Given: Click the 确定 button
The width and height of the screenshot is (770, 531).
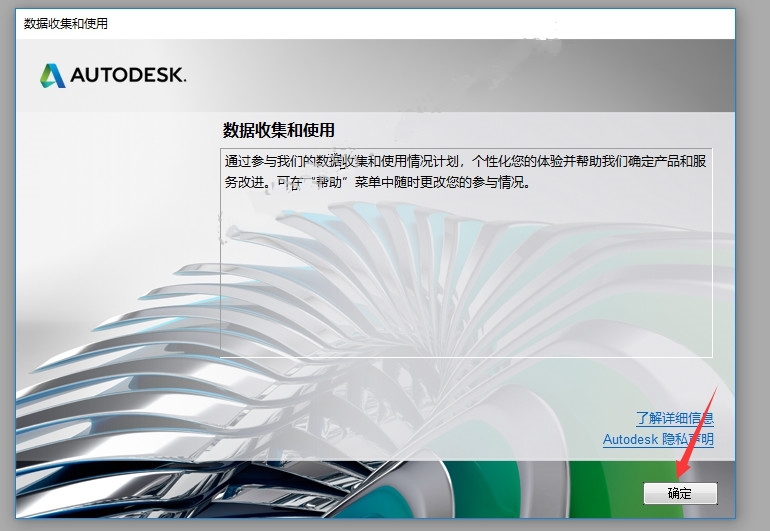Looking at the screenshot, I should point(680,493).
